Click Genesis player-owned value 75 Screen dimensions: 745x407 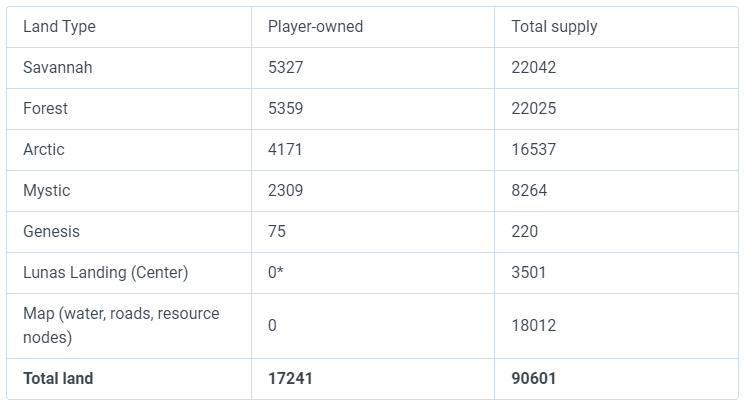pyautogui.click(x=277, y=231)
